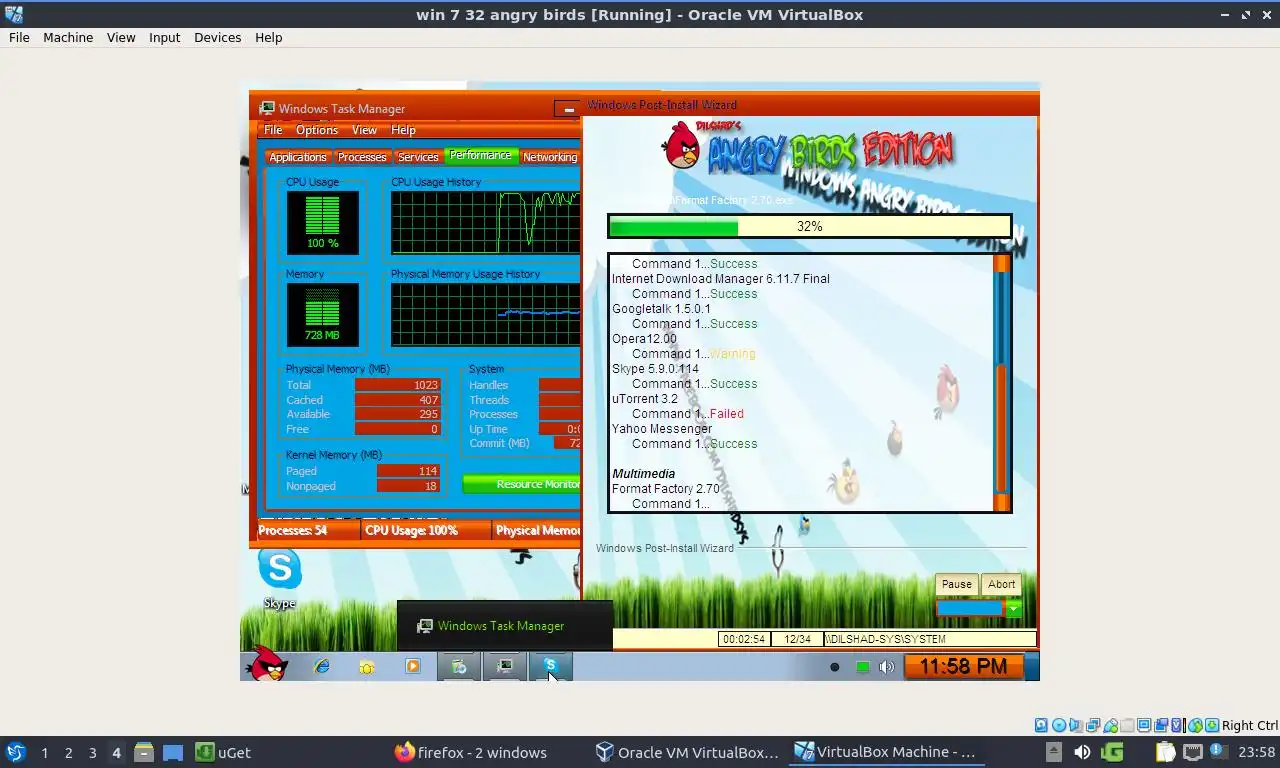The height and width of the screenshot is (768, 1280).
Task: Click VirtualBox optical disk status indicator
Action: pyautogui.click(x=1058, y=725)
